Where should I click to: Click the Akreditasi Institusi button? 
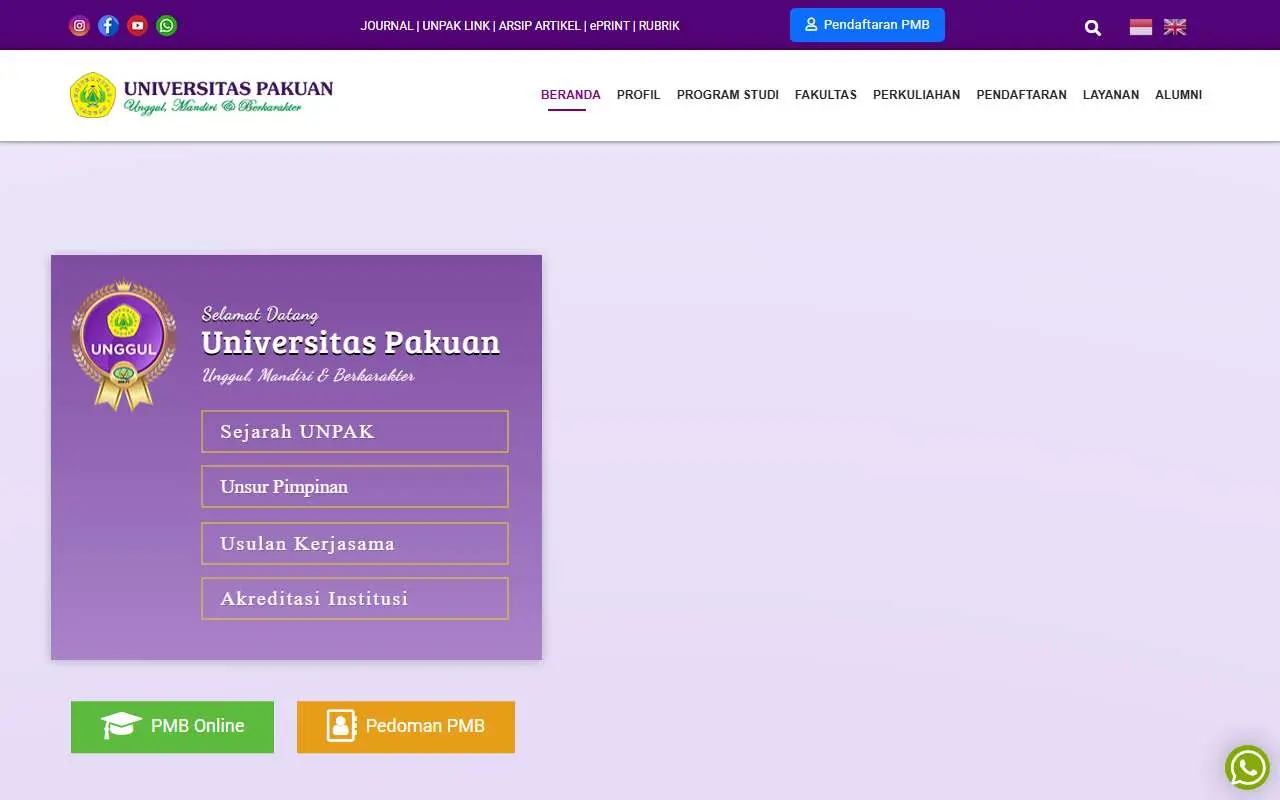tap(355, 599)
